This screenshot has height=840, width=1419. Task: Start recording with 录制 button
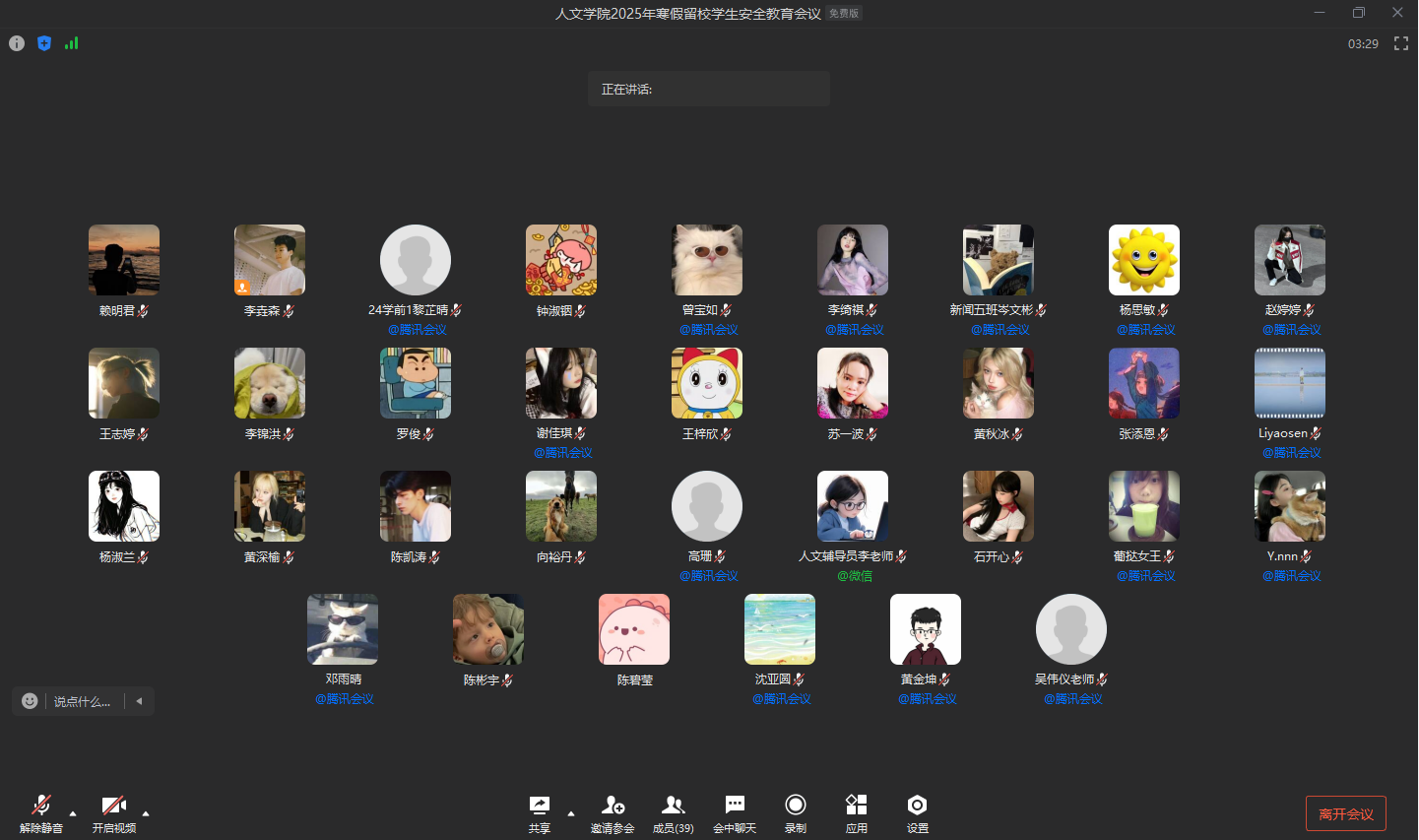point(796,812)
